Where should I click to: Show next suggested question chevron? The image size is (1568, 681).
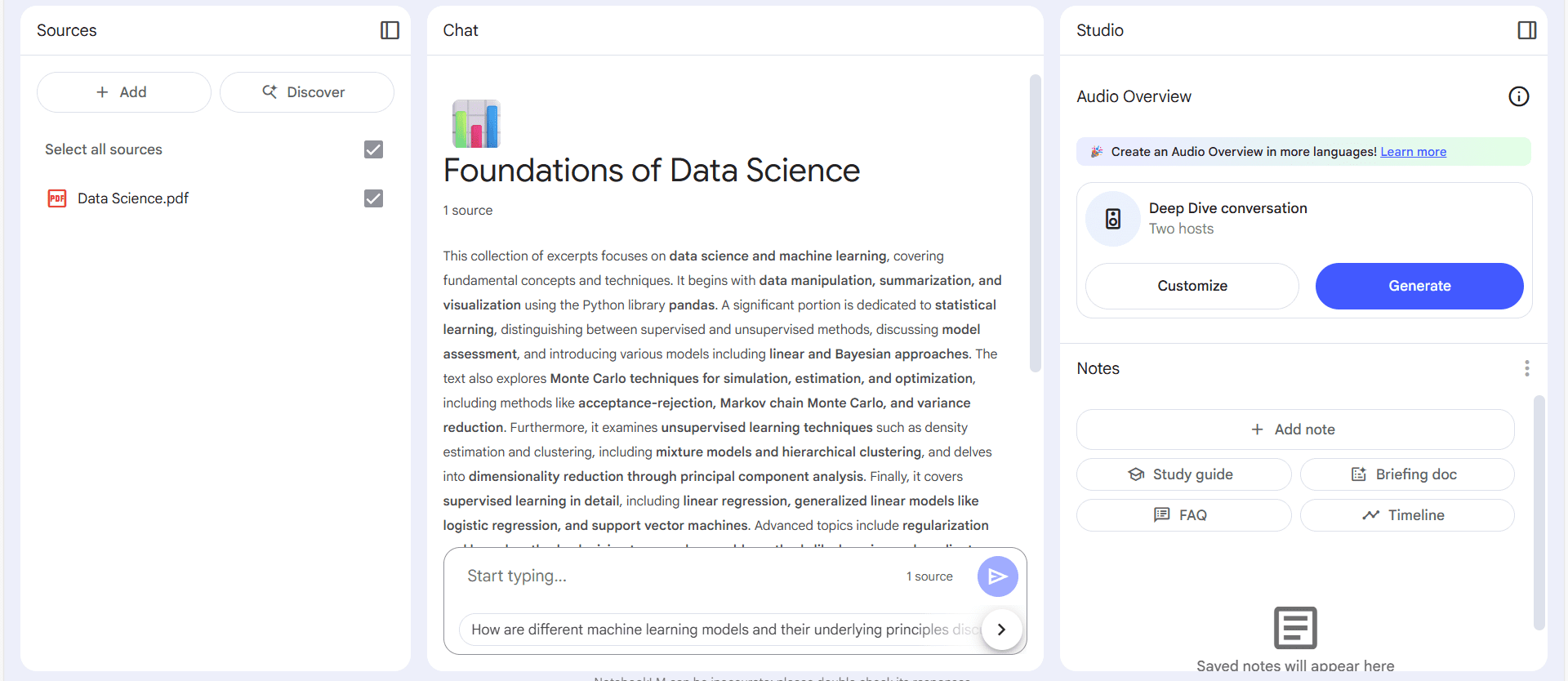(1001, 630)
